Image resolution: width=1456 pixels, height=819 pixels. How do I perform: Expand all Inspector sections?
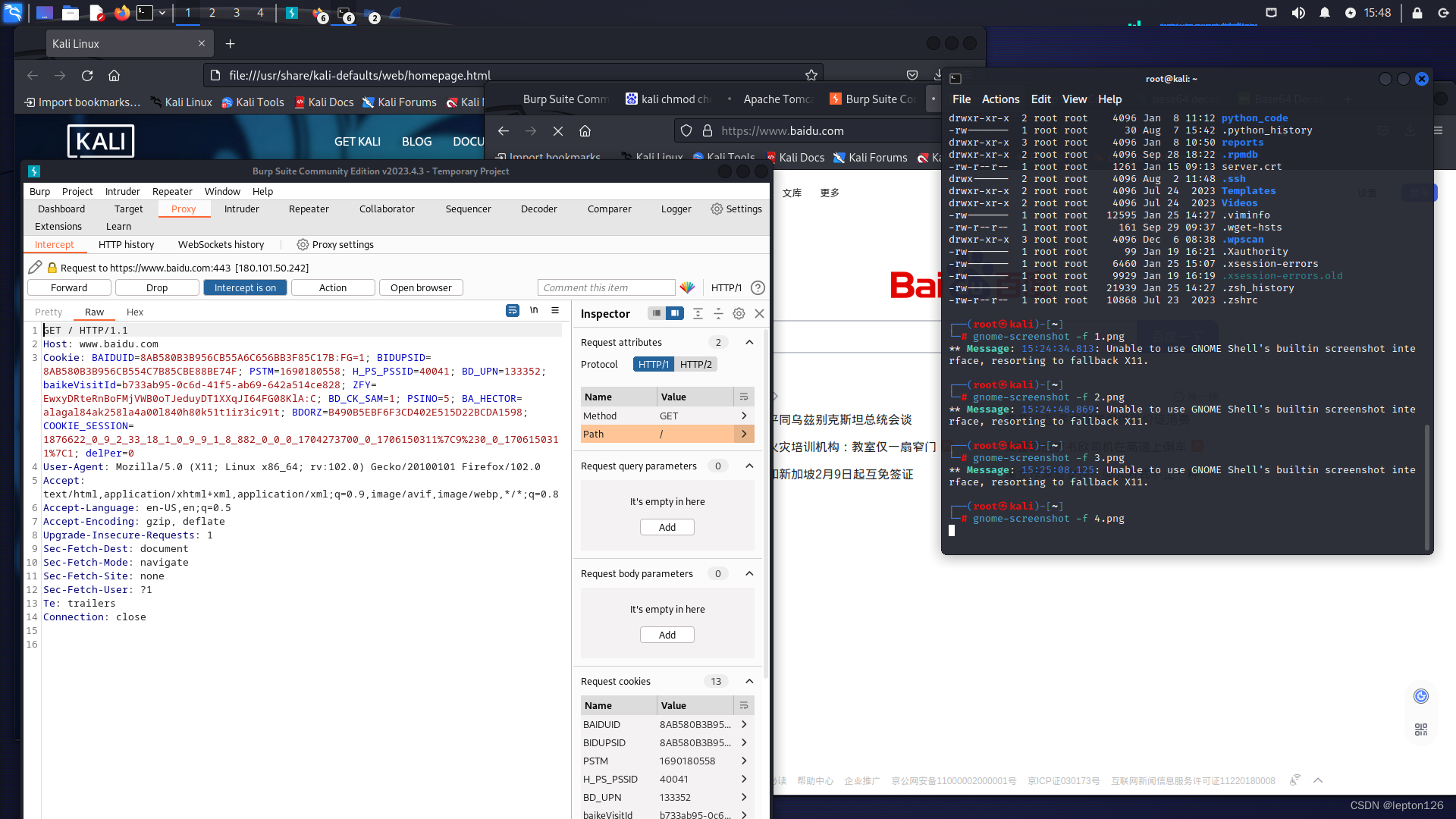[x=698, y=313]
